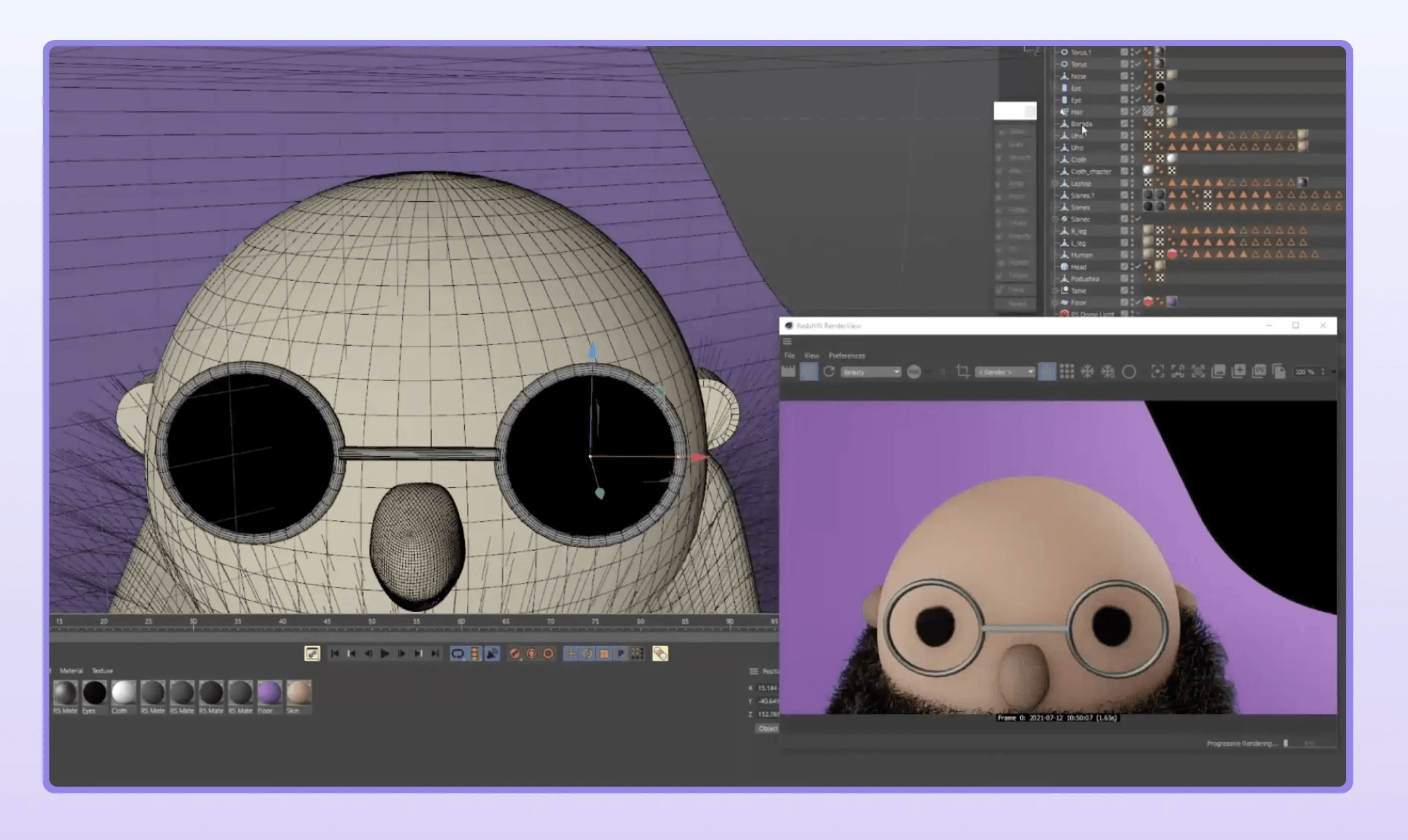This screenshot has width=1408, height=840.
Task: Click the snowflake freeze tessellation icon
Action: click(1087, 371)
